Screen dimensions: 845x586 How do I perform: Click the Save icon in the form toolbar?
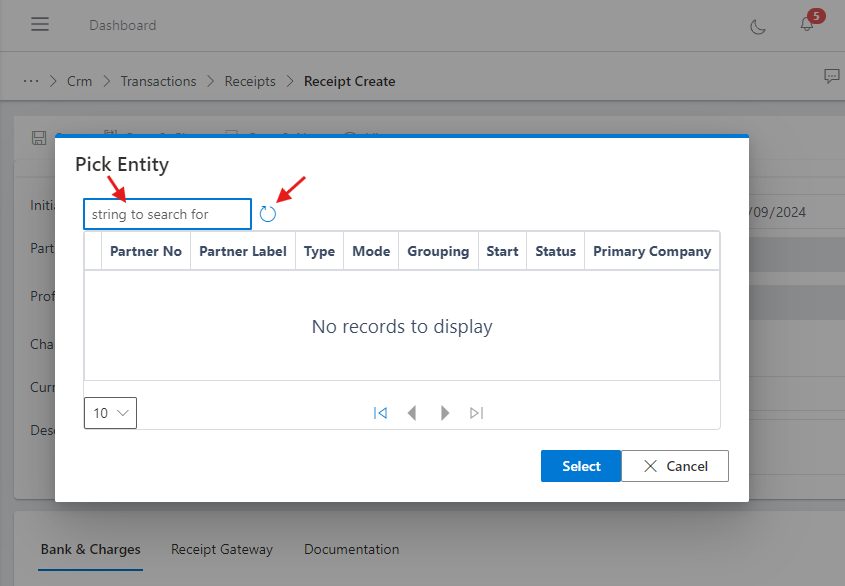[x=38, y=137]
